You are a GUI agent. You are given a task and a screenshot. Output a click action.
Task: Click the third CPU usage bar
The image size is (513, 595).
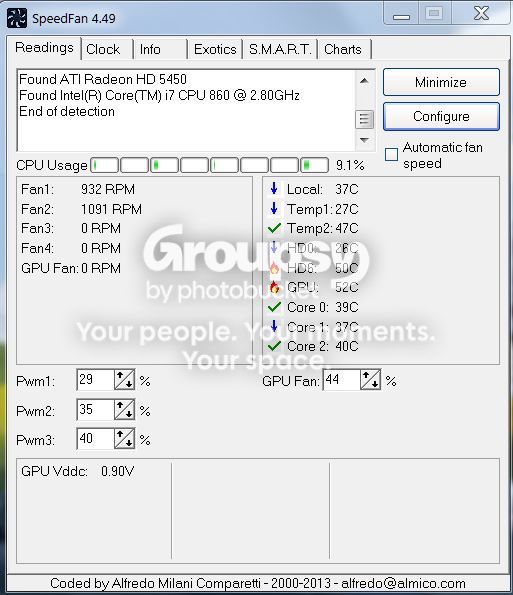164,165
